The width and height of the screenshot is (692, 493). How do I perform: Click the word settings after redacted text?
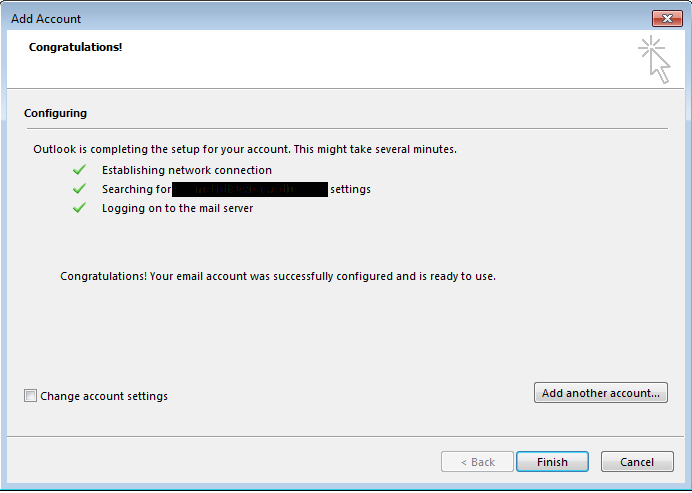351,189
